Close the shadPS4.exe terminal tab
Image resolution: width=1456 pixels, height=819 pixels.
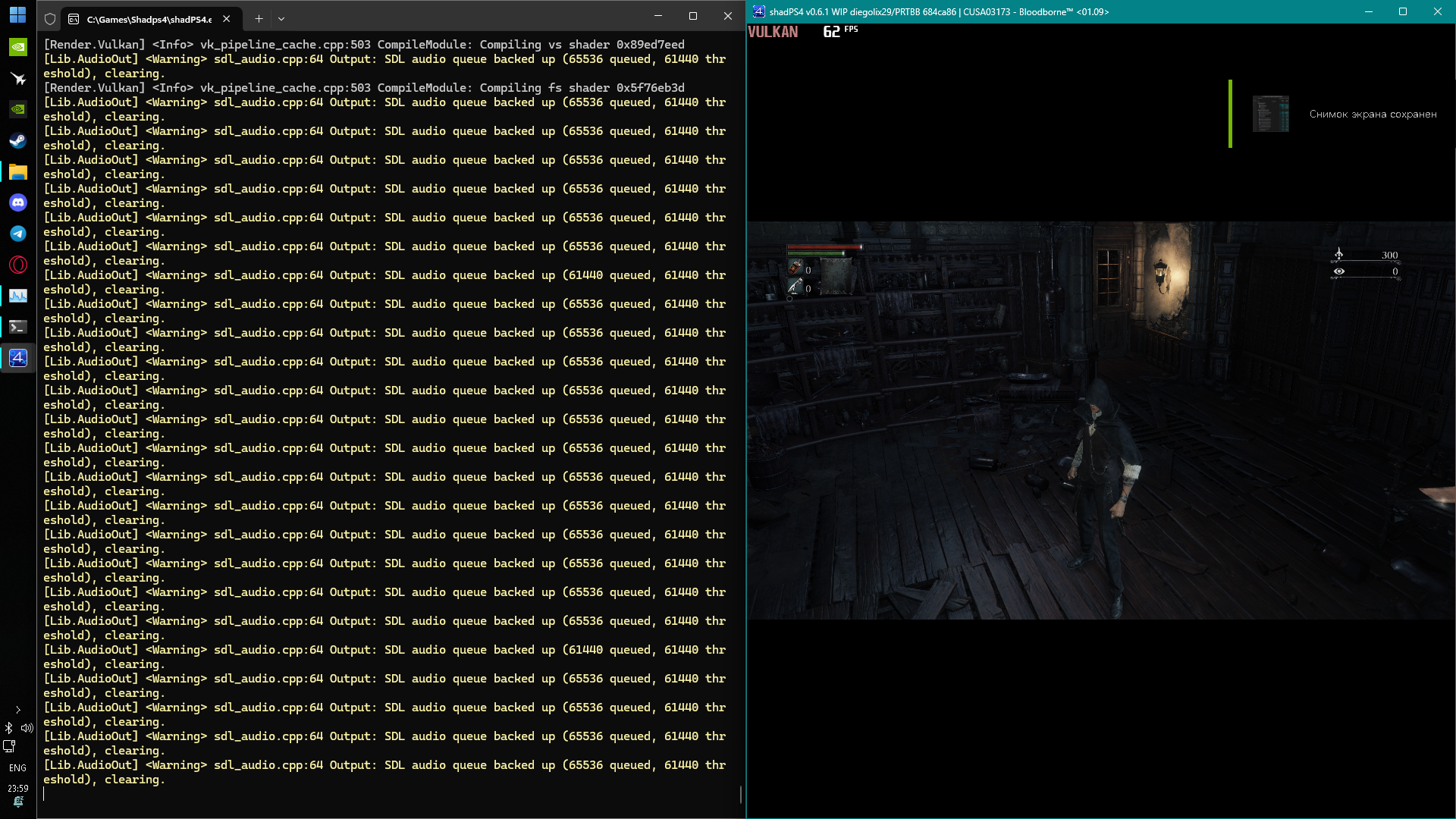point(226,19)
